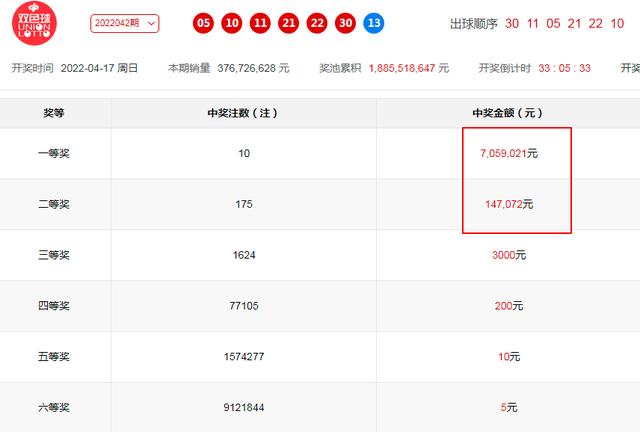The height and width of the screenshot is (432, 640).
Task: Click red ball number 05
Action: click(203, 23)
